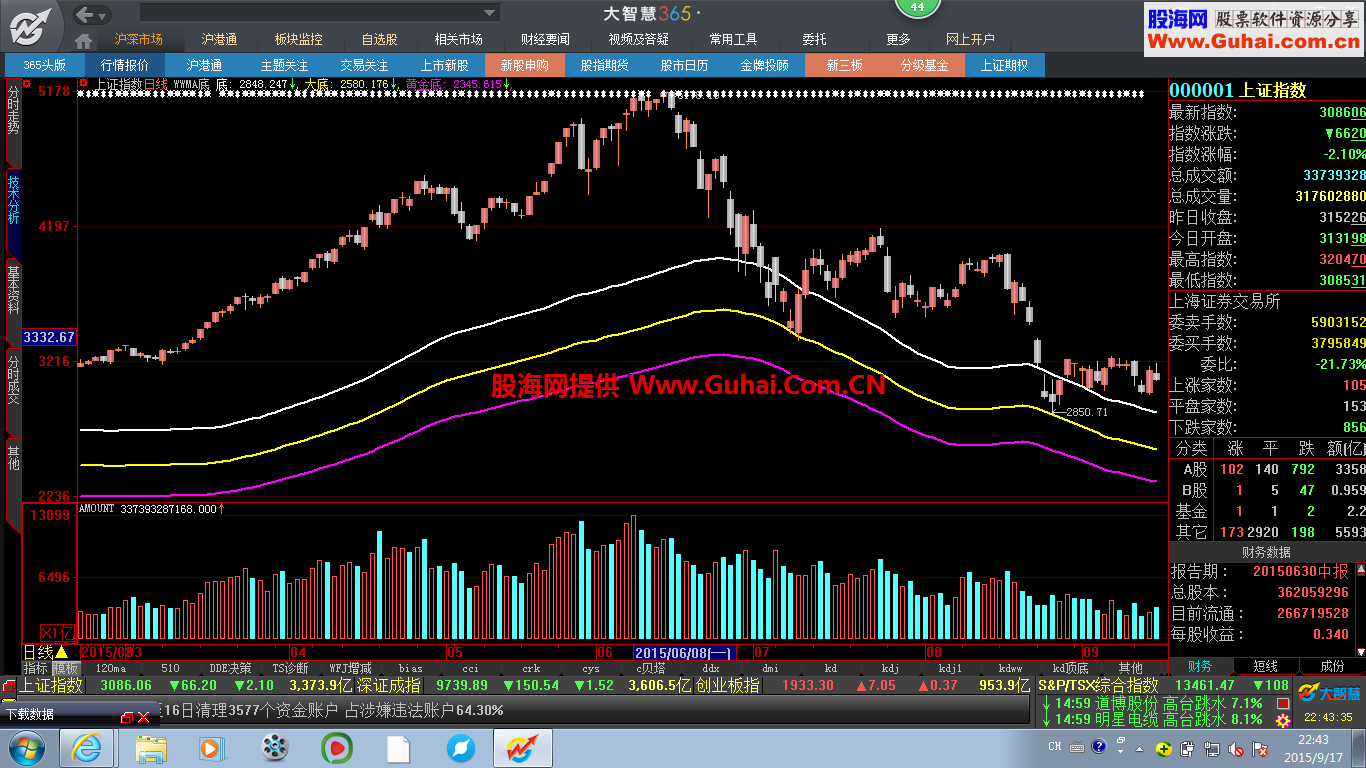The width and height of the screenshot is (1366, 768).
Task: Click the 深证成指 ticker label
Action: click(389, 685)
